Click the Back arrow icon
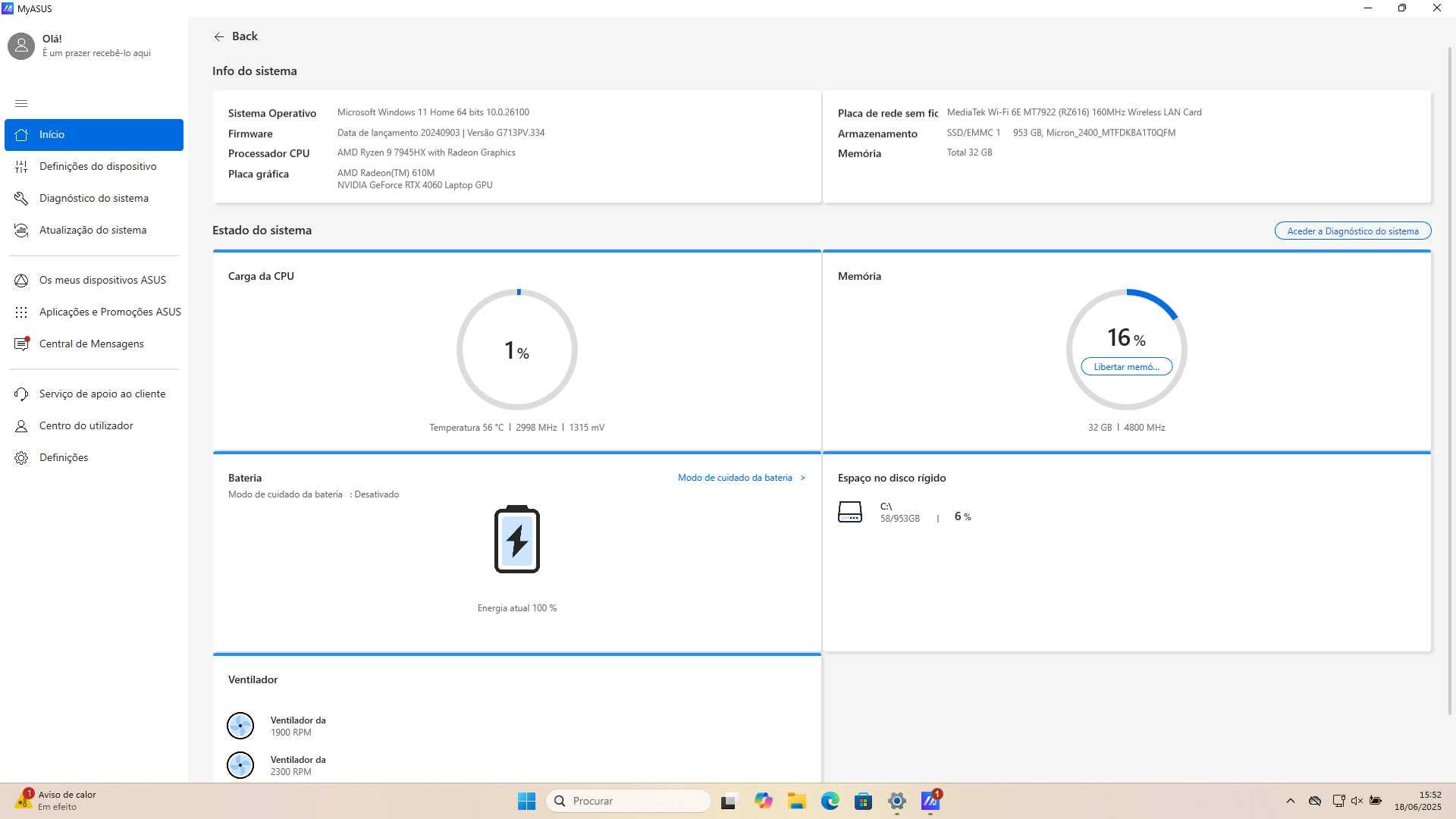 click(x=218, y=36)
